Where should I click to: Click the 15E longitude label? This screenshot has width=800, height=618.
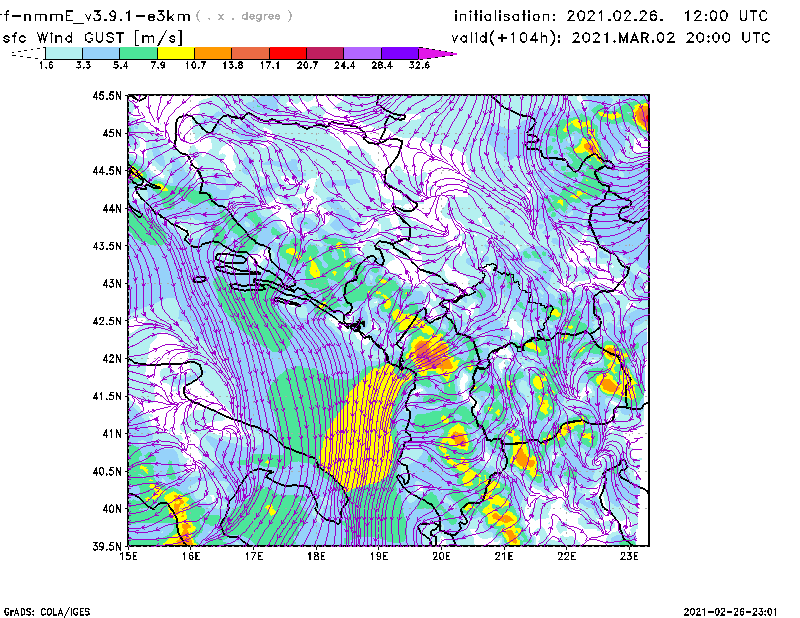click(128, 556)
